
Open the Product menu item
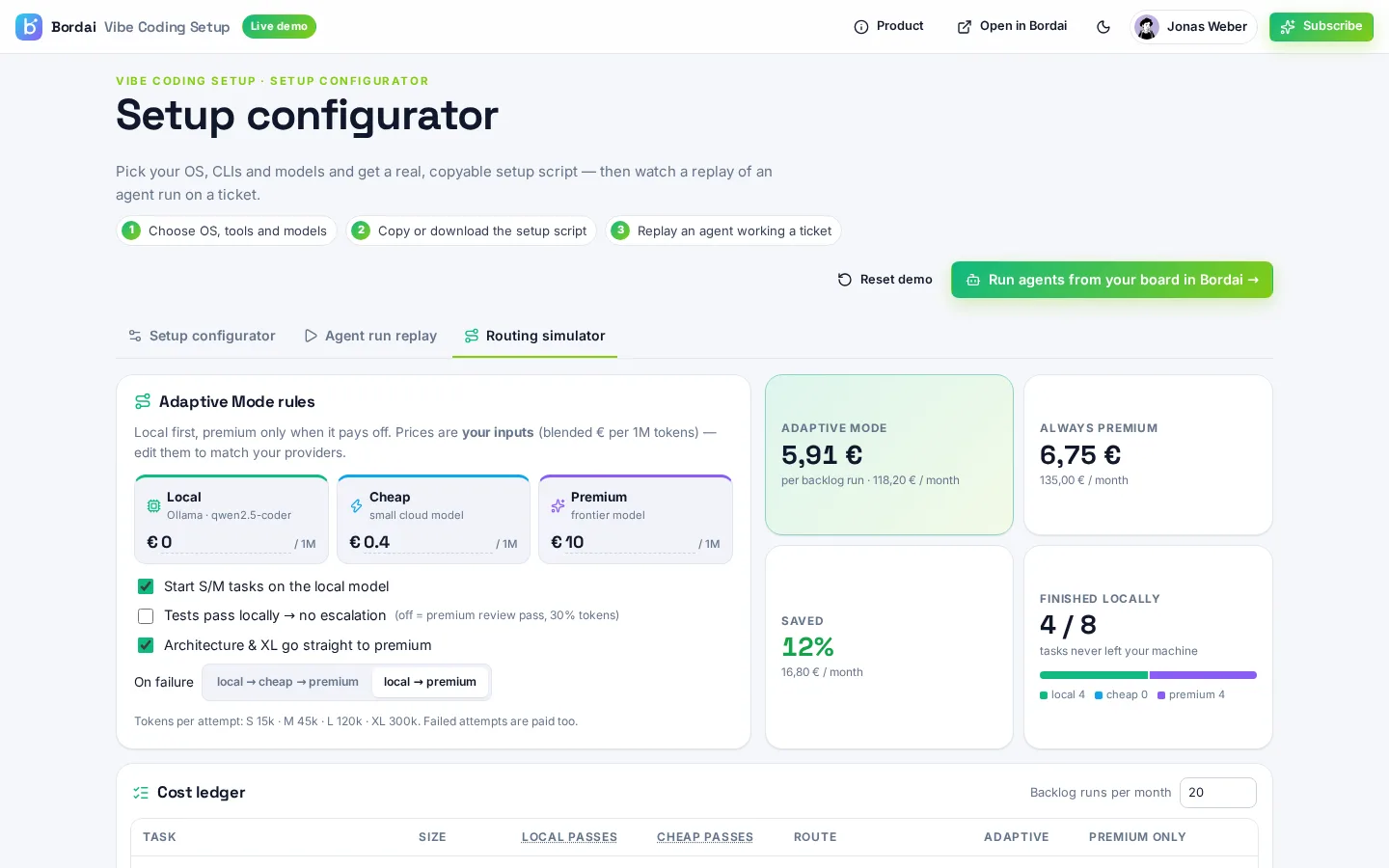coord(888,27)
